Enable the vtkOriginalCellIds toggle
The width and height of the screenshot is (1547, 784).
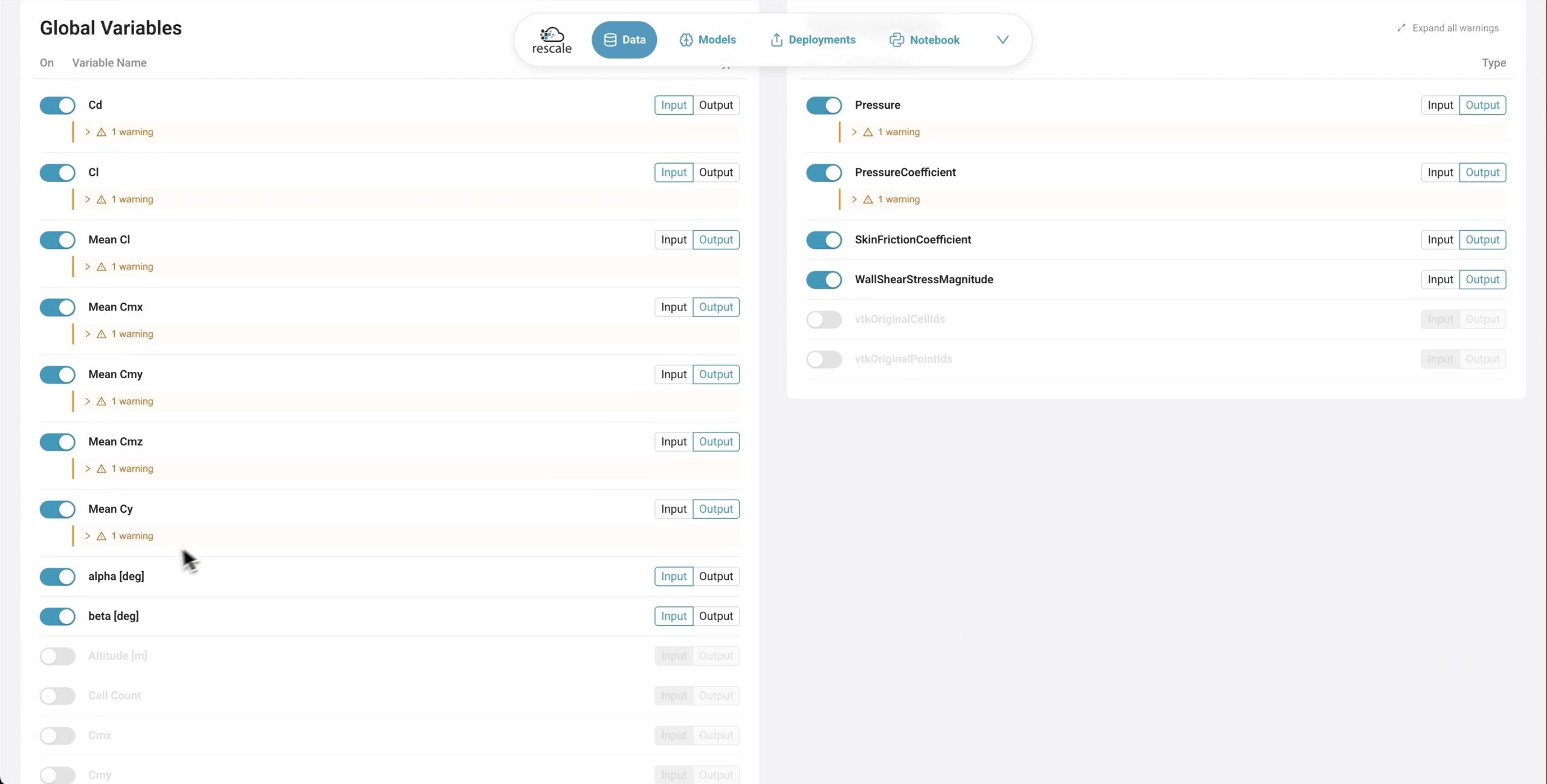[x=824, y=320]
